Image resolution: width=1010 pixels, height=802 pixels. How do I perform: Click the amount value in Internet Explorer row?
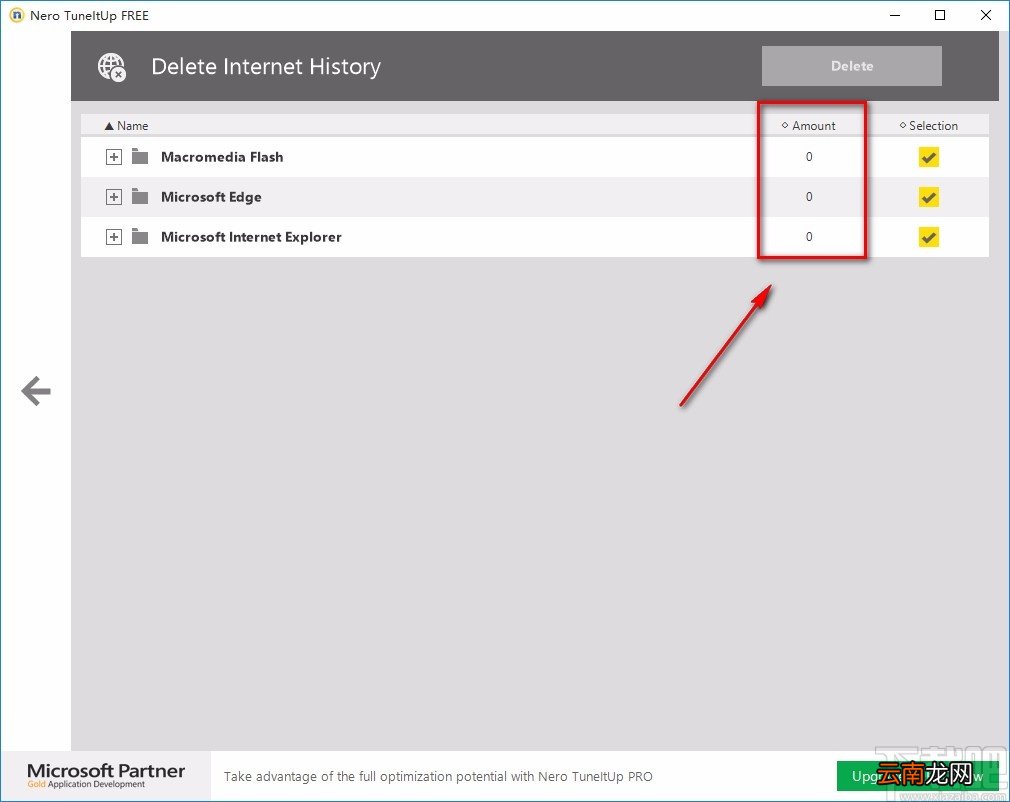click(x=809, y=236)
